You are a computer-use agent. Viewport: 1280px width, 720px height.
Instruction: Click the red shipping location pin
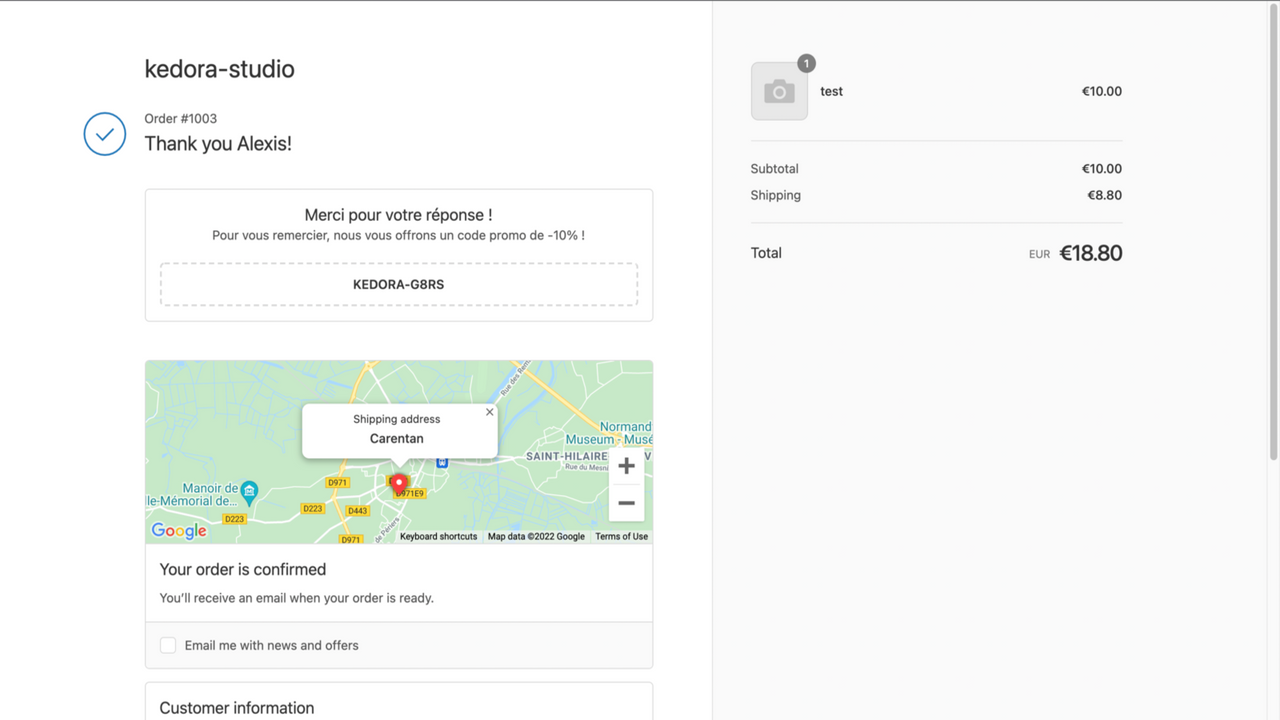click(x=398, y=485)
